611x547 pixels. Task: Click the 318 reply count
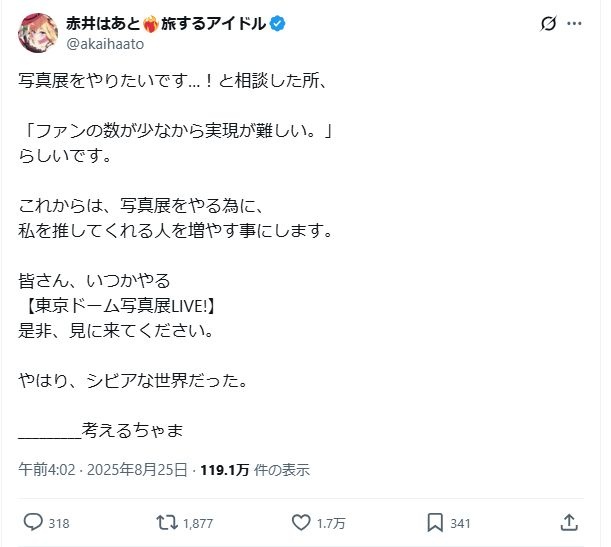[x=59, y=522]
